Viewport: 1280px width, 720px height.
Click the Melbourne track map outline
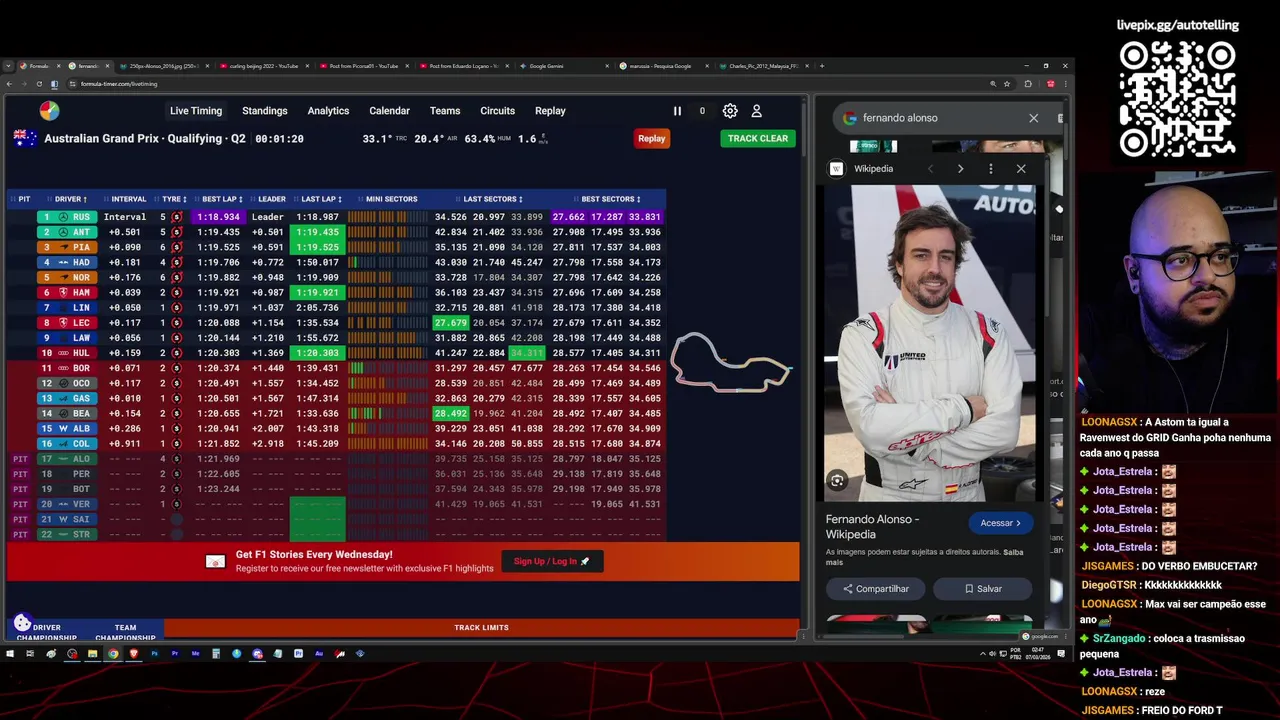(x=731, y=361)
